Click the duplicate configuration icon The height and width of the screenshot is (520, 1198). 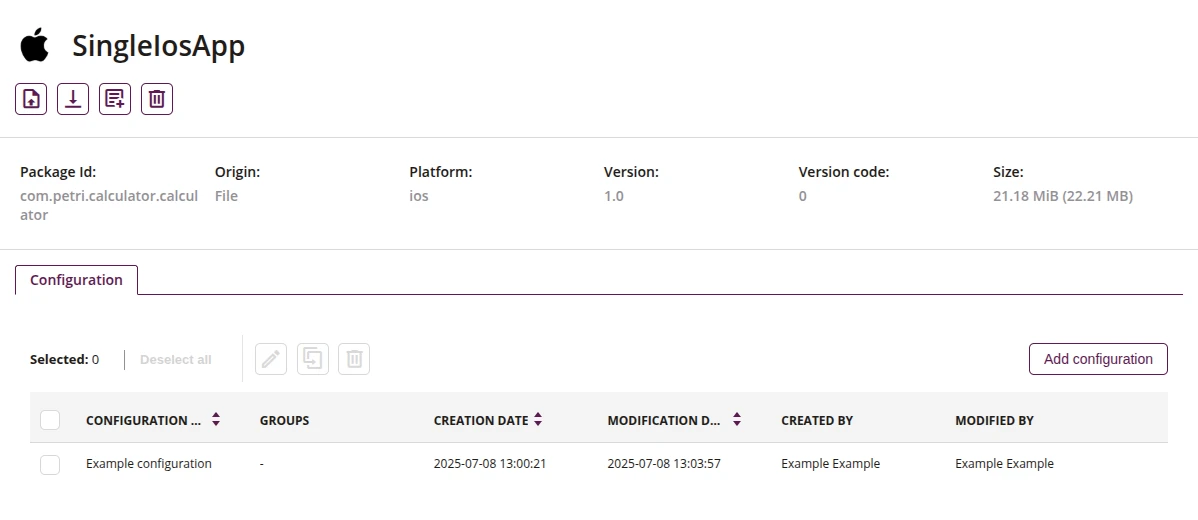(312, 359)
